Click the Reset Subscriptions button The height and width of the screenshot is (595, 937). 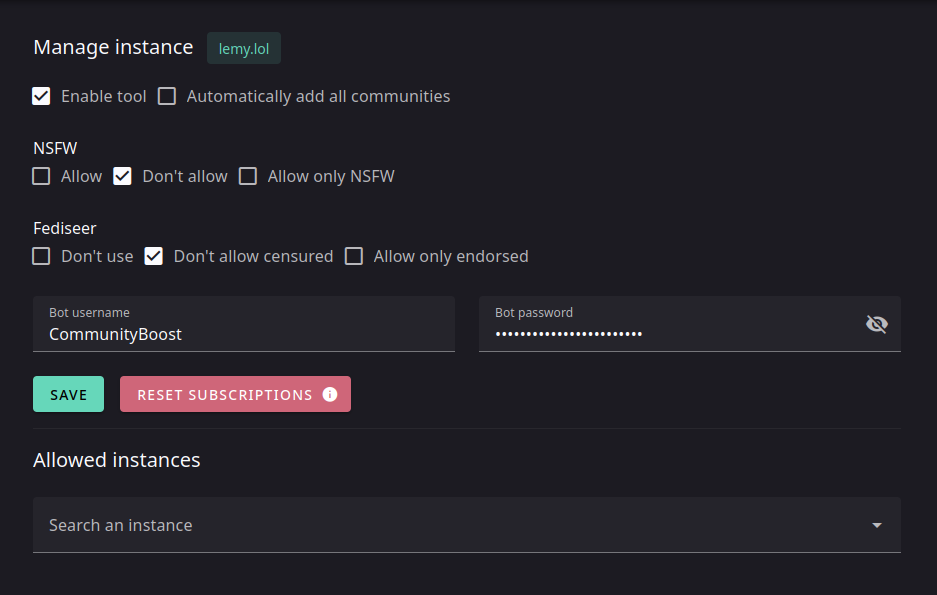coord(235,394)
